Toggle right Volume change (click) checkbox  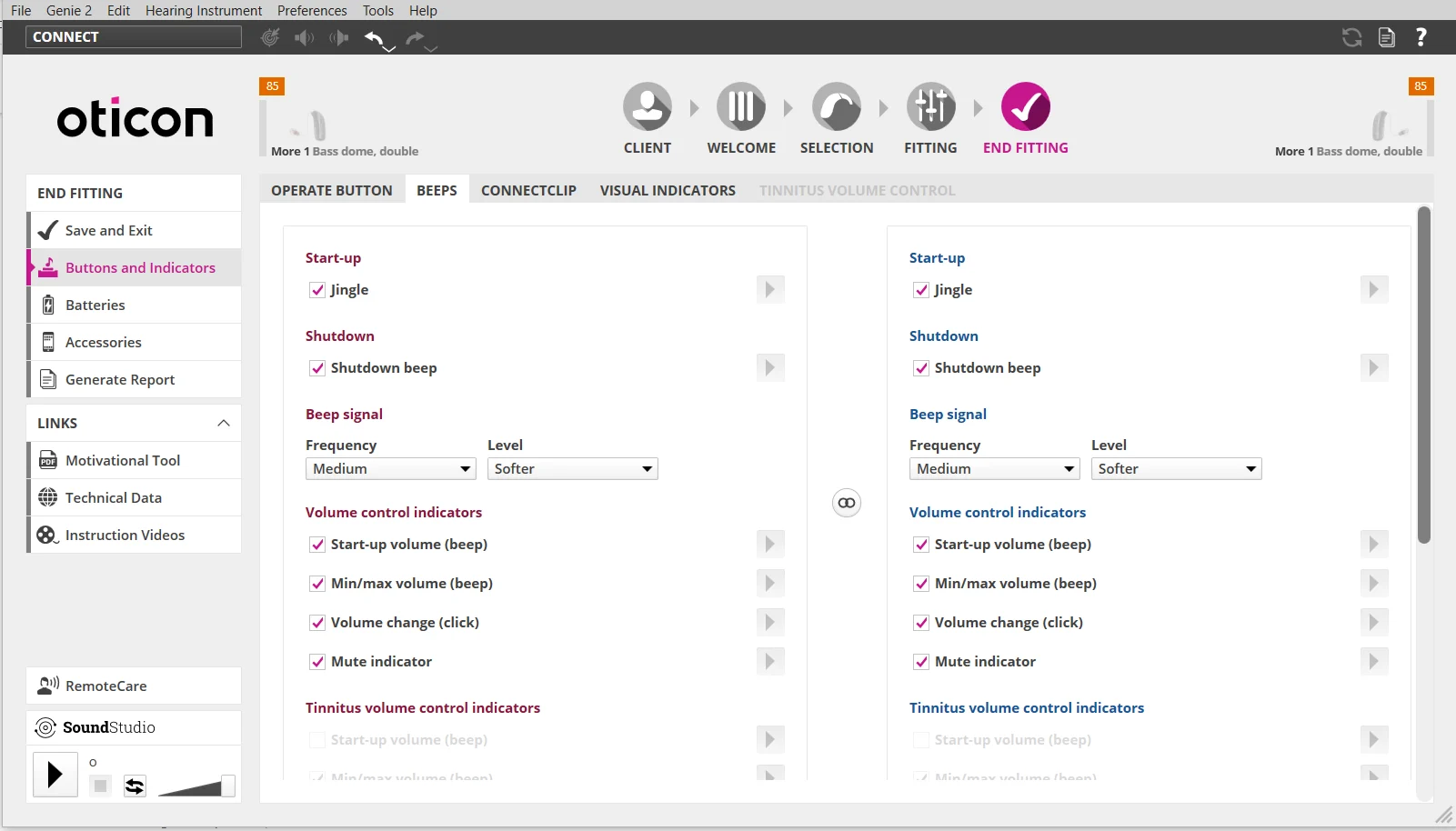click(x=921, y=623)
